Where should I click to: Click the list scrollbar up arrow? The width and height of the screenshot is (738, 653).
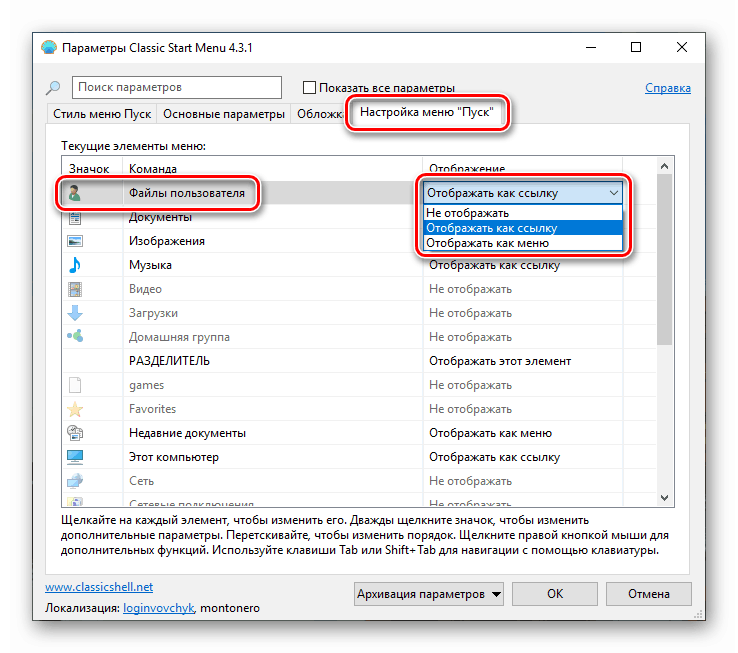pos(665,166)
